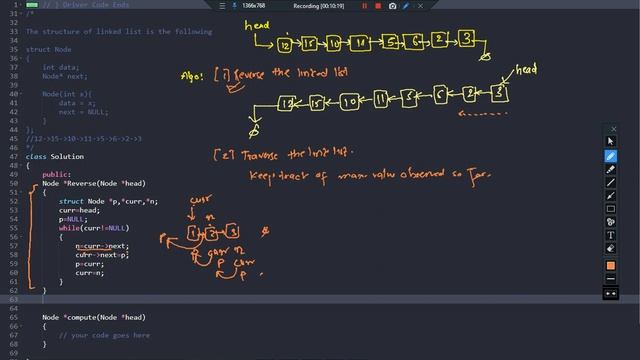
Task: Collapse the fold arrow at line 51
Action: coord(21,192)
